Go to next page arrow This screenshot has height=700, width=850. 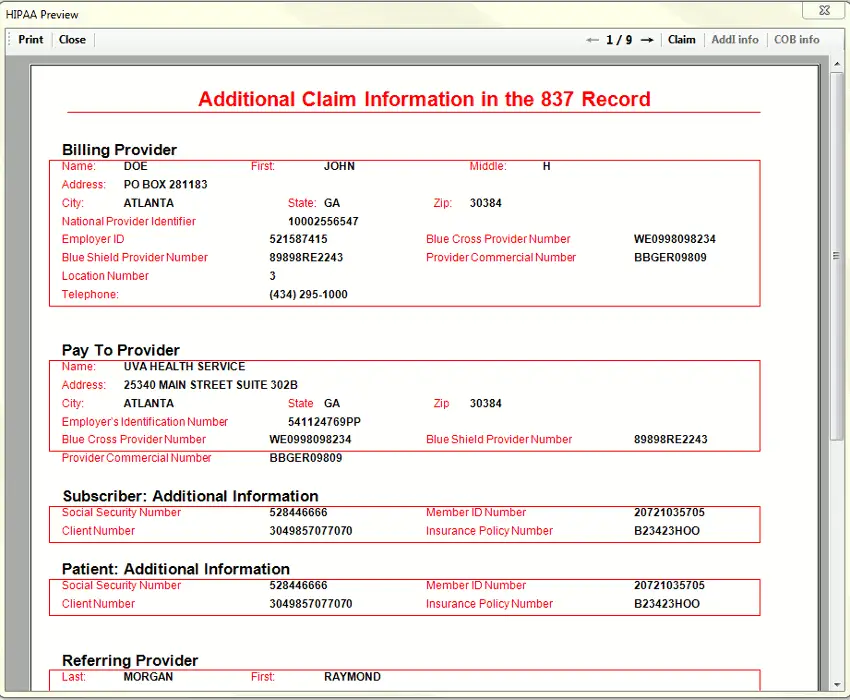pos(647,40)
